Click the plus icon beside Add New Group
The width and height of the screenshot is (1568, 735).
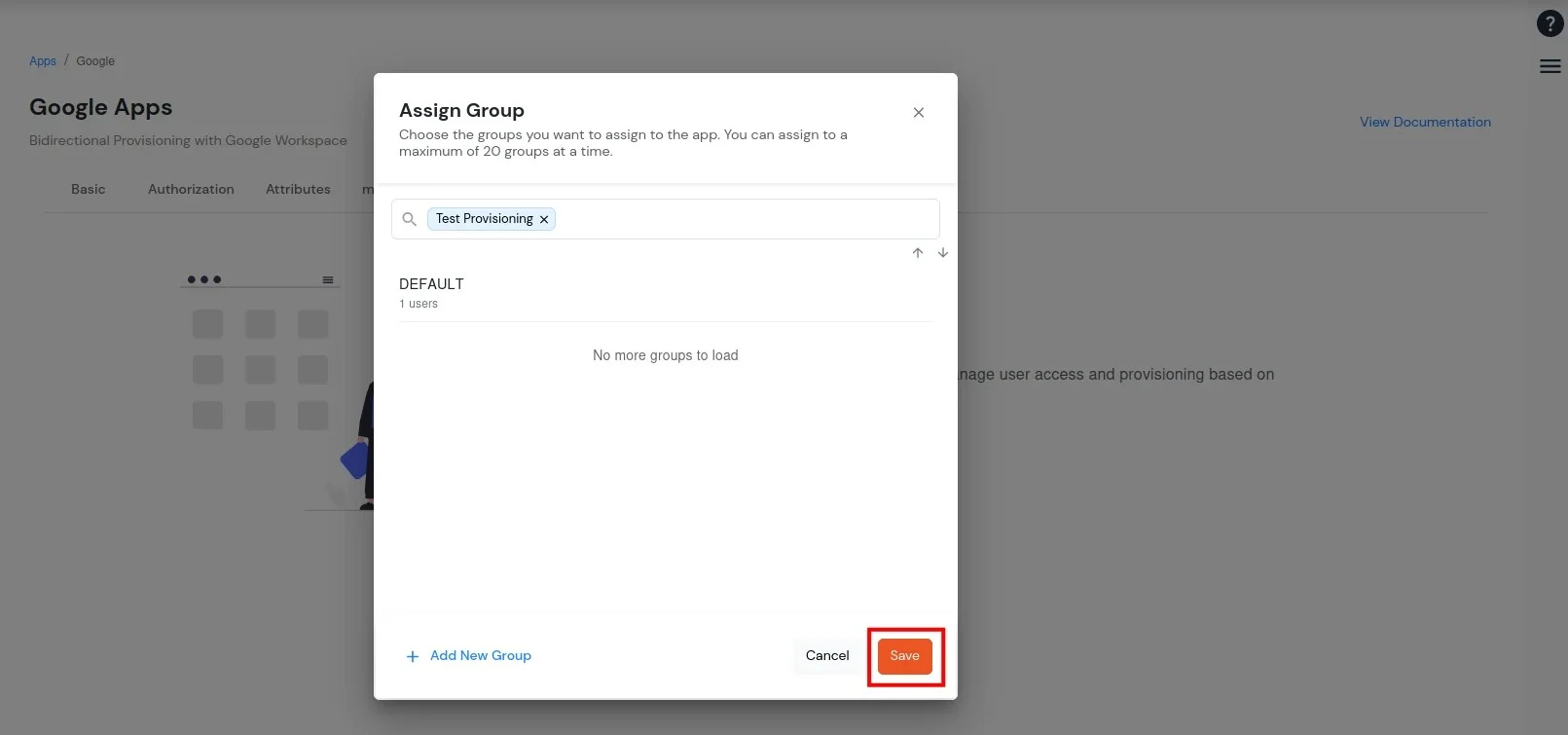(x=413, y=656)
